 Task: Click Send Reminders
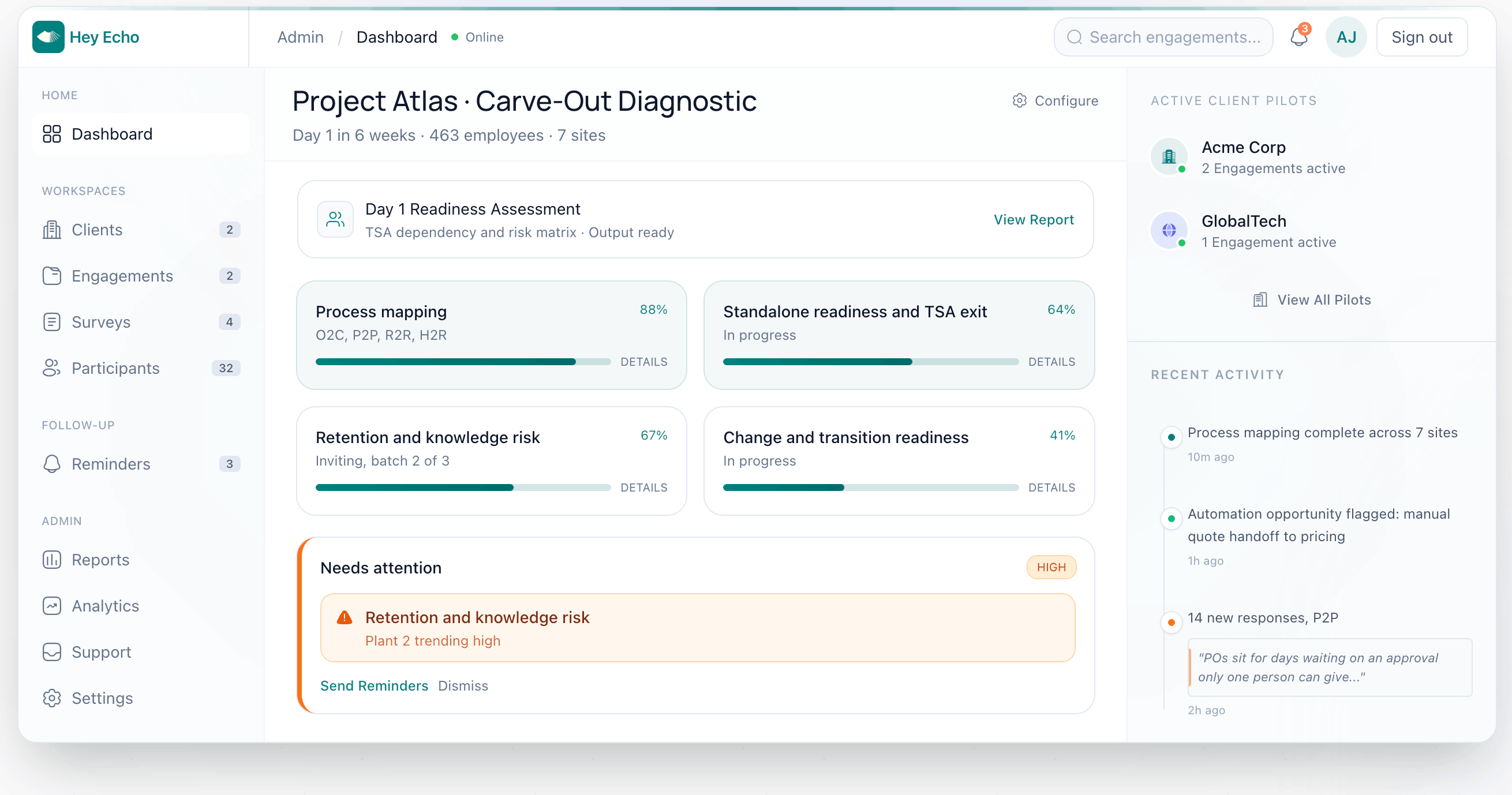pyautogui.click(x=374, y=685)
